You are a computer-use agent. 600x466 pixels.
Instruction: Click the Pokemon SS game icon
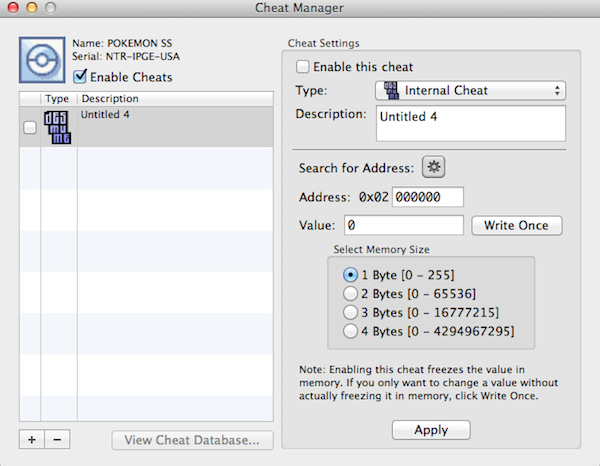coord(43,61)
